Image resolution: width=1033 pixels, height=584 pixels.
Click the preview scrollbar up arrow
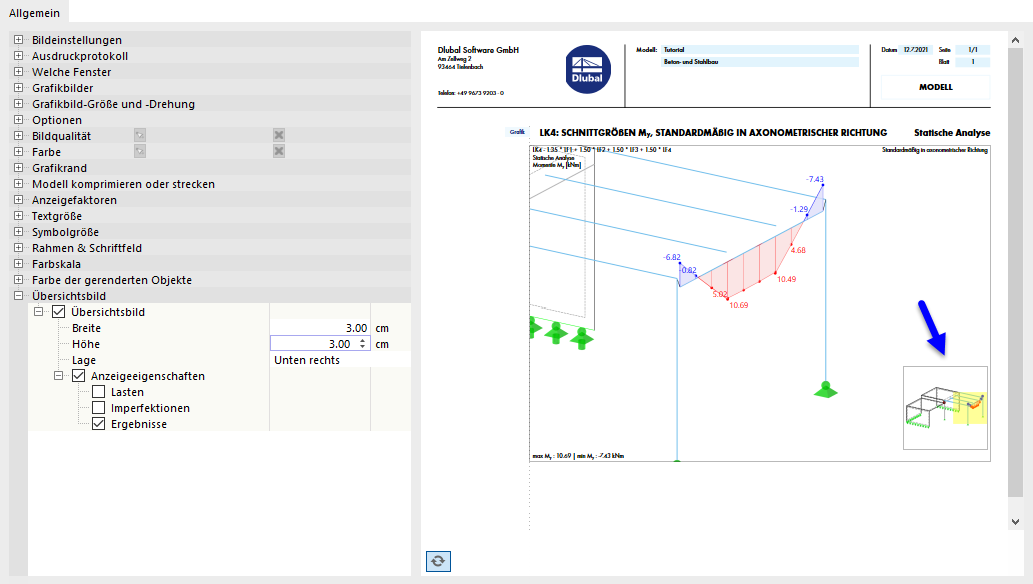pos(1015,38)
